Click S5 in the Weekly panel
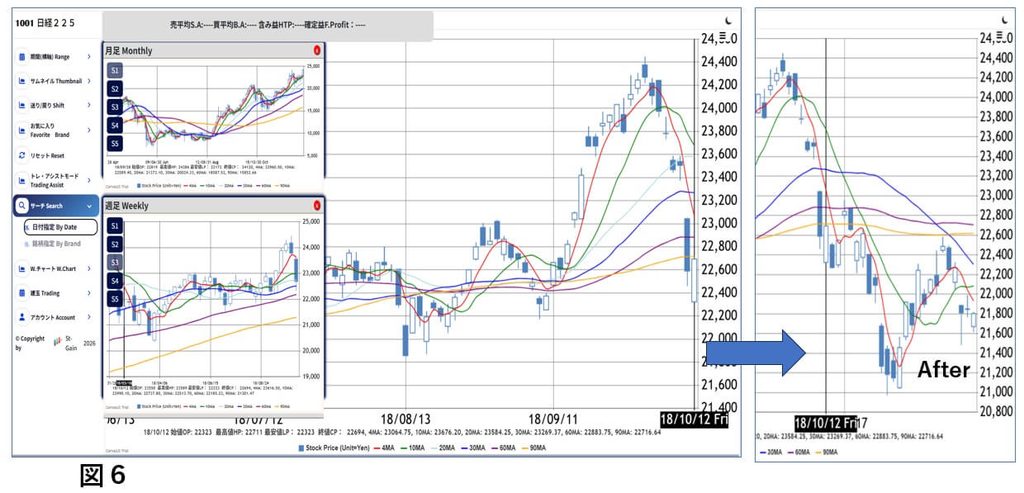 115,299
